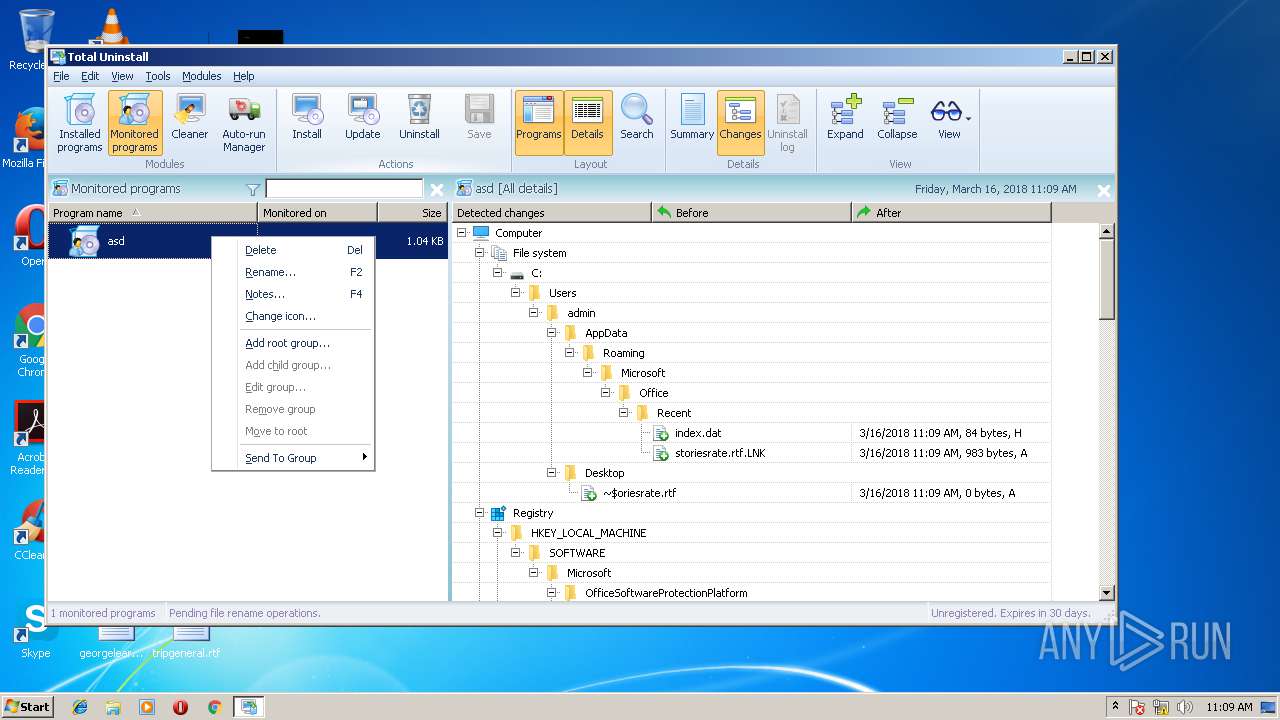Select the HKEY_LOCAL_MACHINE registry key

[x=588, y=533]
